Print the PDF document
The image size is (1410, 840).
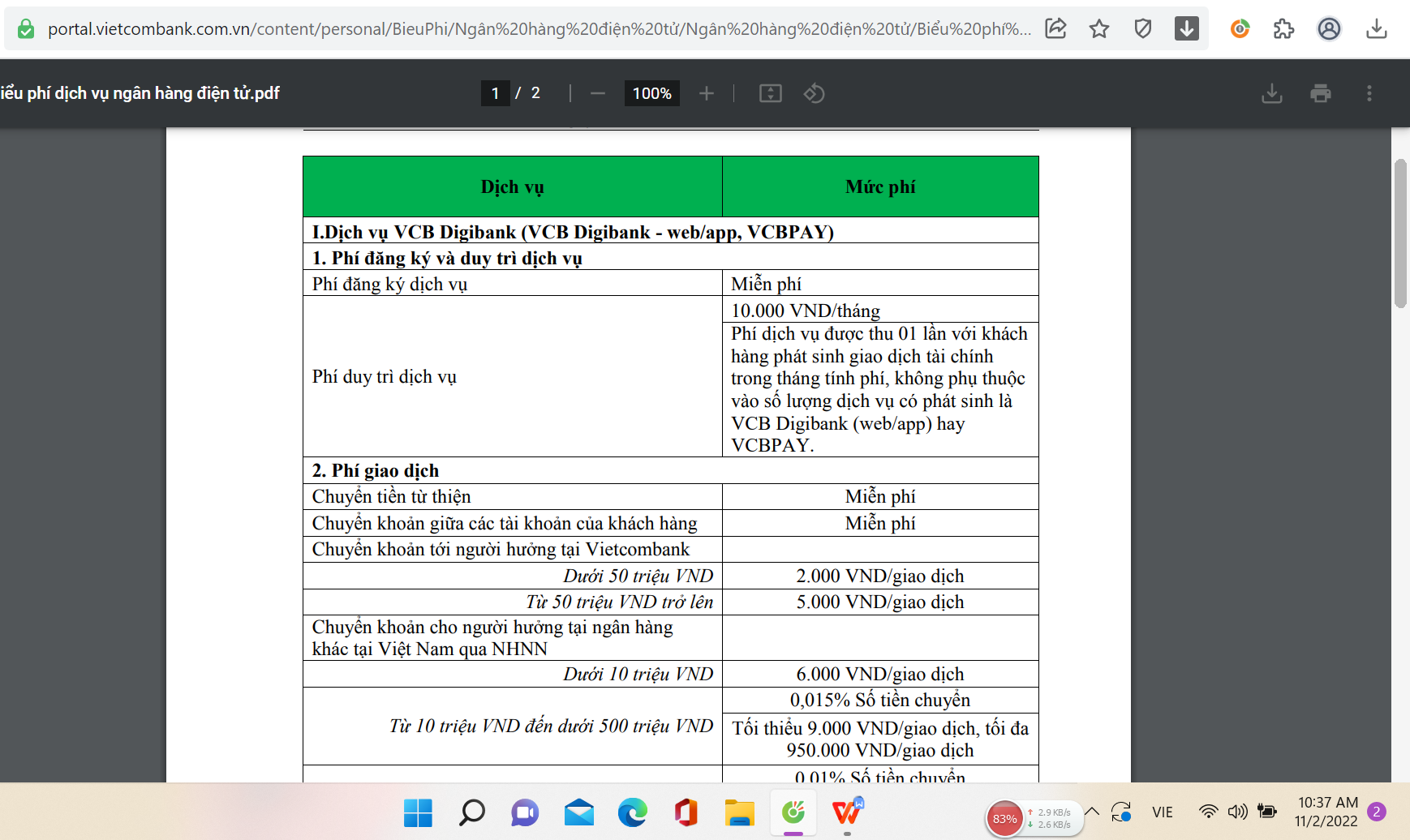click(1321, 93)
